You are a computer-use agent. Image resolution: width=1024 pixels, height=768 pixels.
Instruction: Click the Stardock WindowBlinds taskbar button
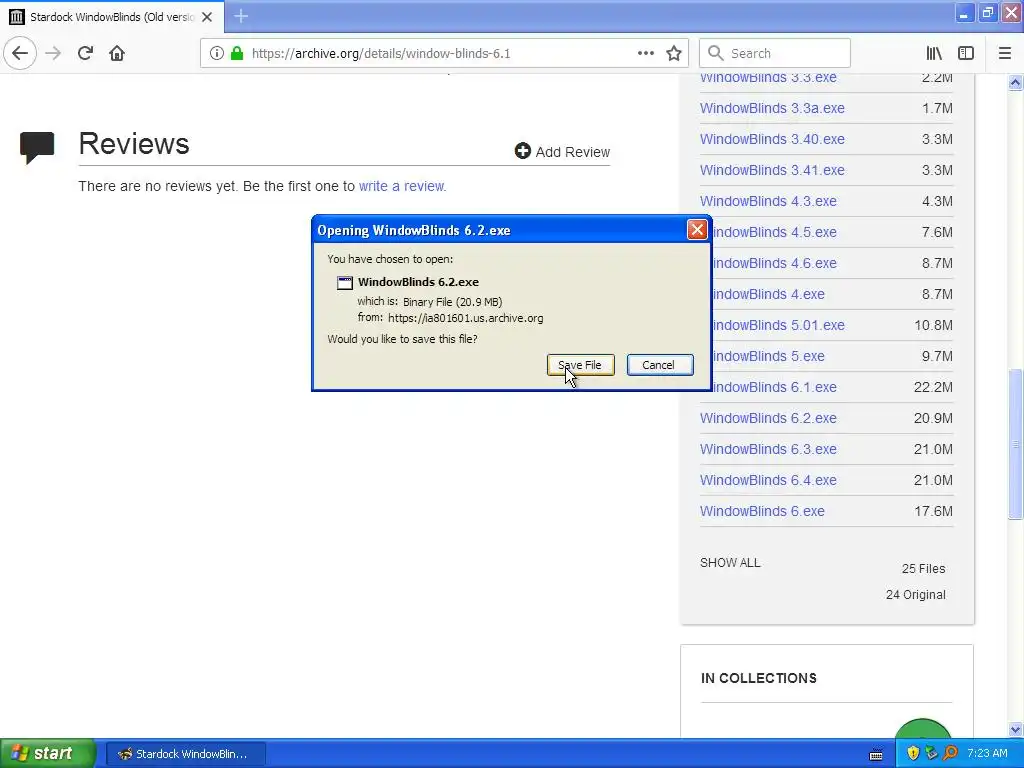pyautogui.click(x=185, y=754)
